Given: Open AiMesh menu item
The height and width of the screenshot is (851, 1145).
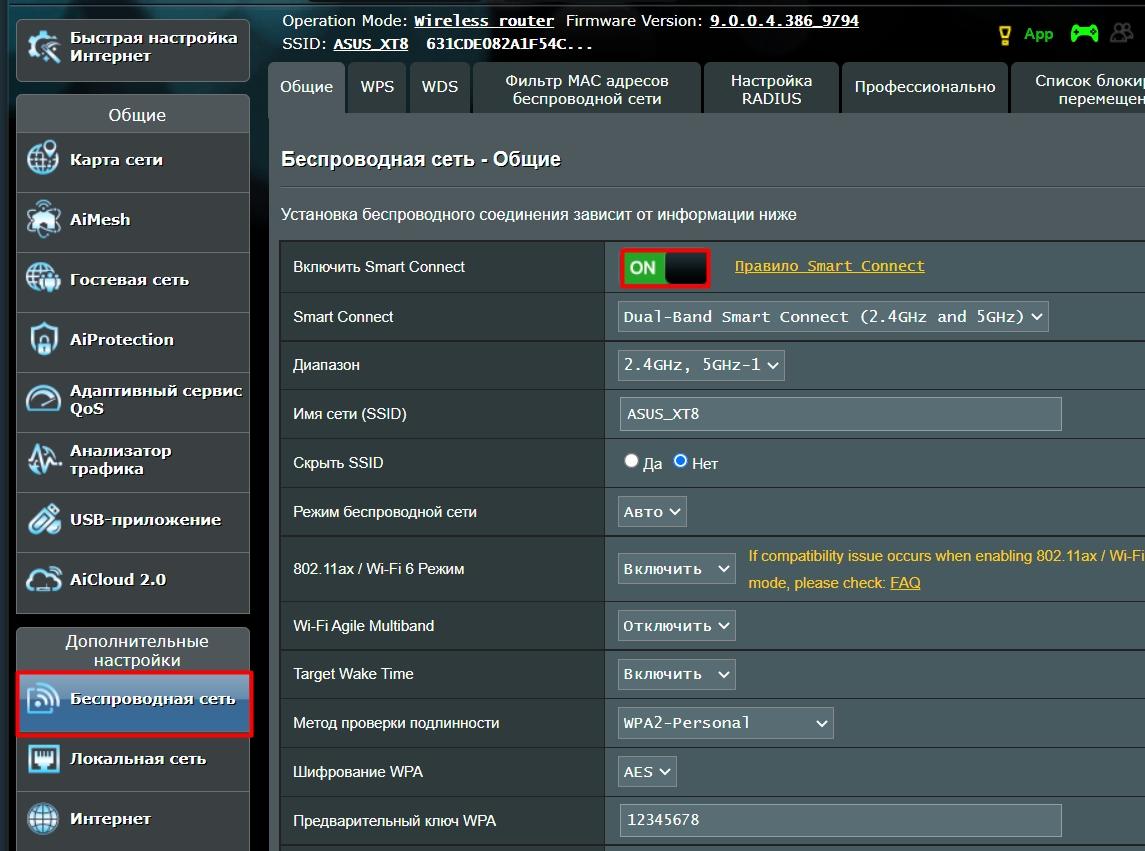Looking at the screenshot, I should click(133, 222).
